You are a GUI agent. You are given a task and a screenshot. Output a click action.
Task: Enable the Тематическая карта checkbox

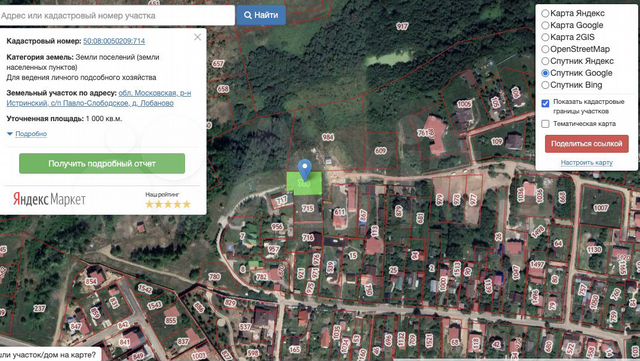pyautogui.click(x=545, y=124)
